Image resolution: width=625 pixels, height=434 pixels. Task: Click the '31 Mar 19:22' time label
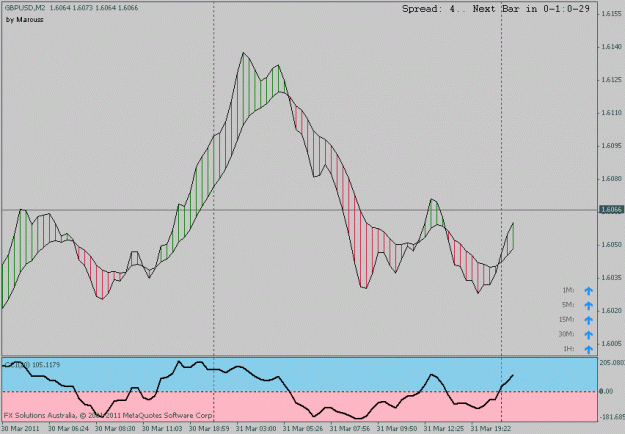(491, 429)
